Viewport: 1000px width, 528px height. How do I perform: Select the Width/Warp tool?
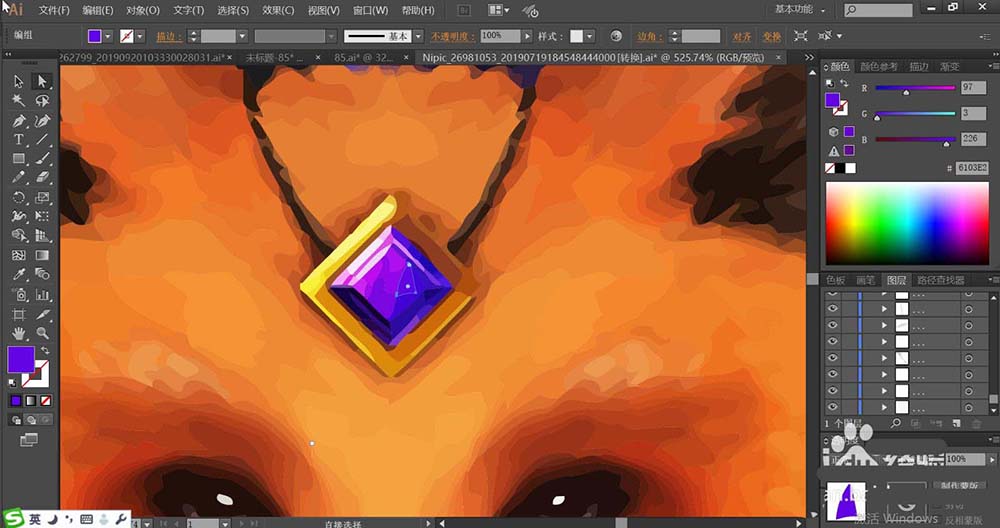pyautogui.click(x=18, y=217)
